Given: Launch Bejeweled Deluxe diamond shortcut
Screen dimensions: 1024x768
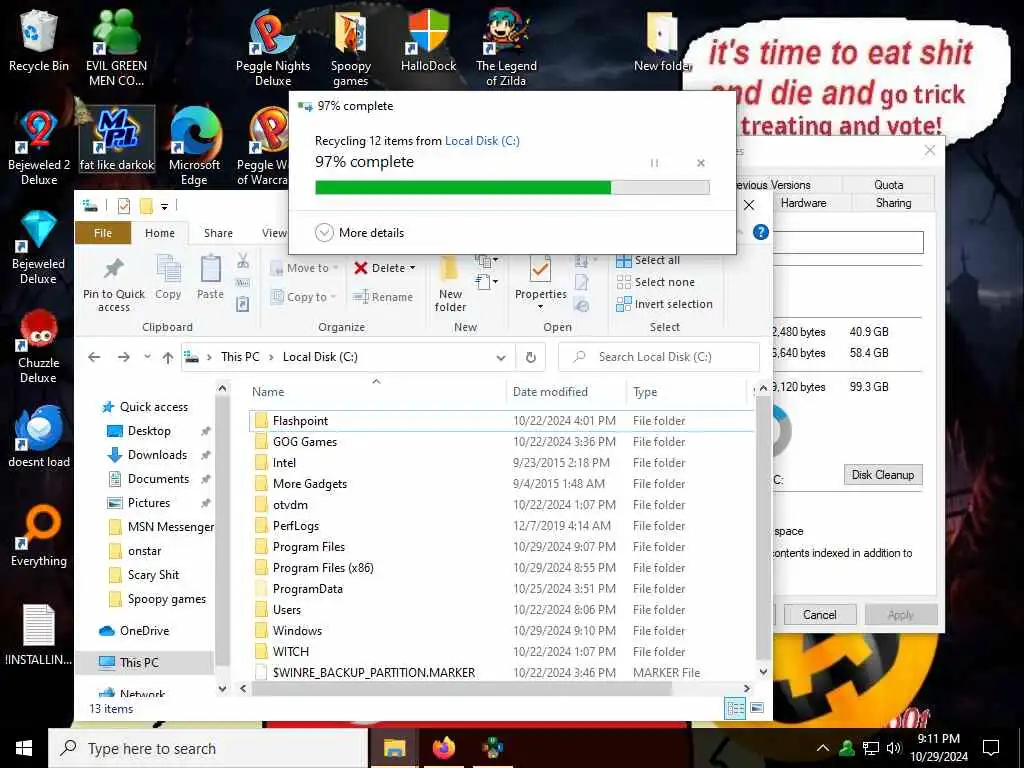Looking at the screenshot, I should click(x=39, y=247).
